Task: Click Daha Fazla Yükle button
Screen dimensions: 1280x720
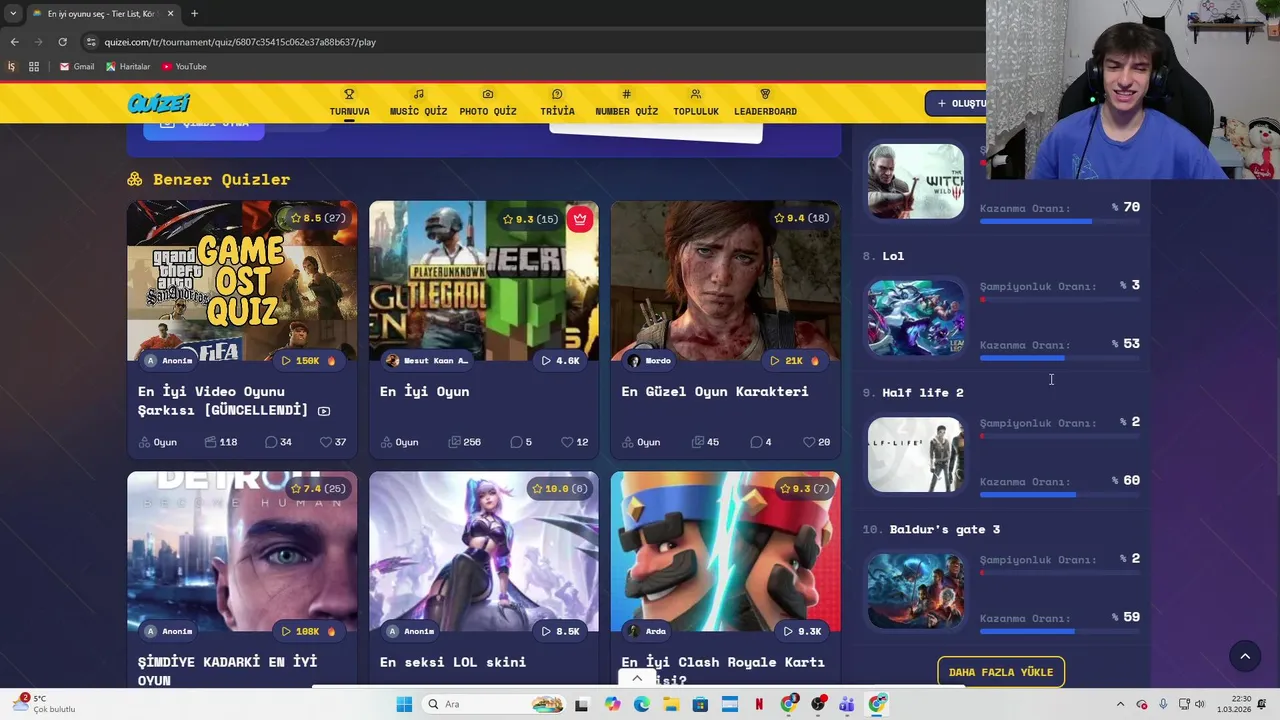Action: point(1001,672)
